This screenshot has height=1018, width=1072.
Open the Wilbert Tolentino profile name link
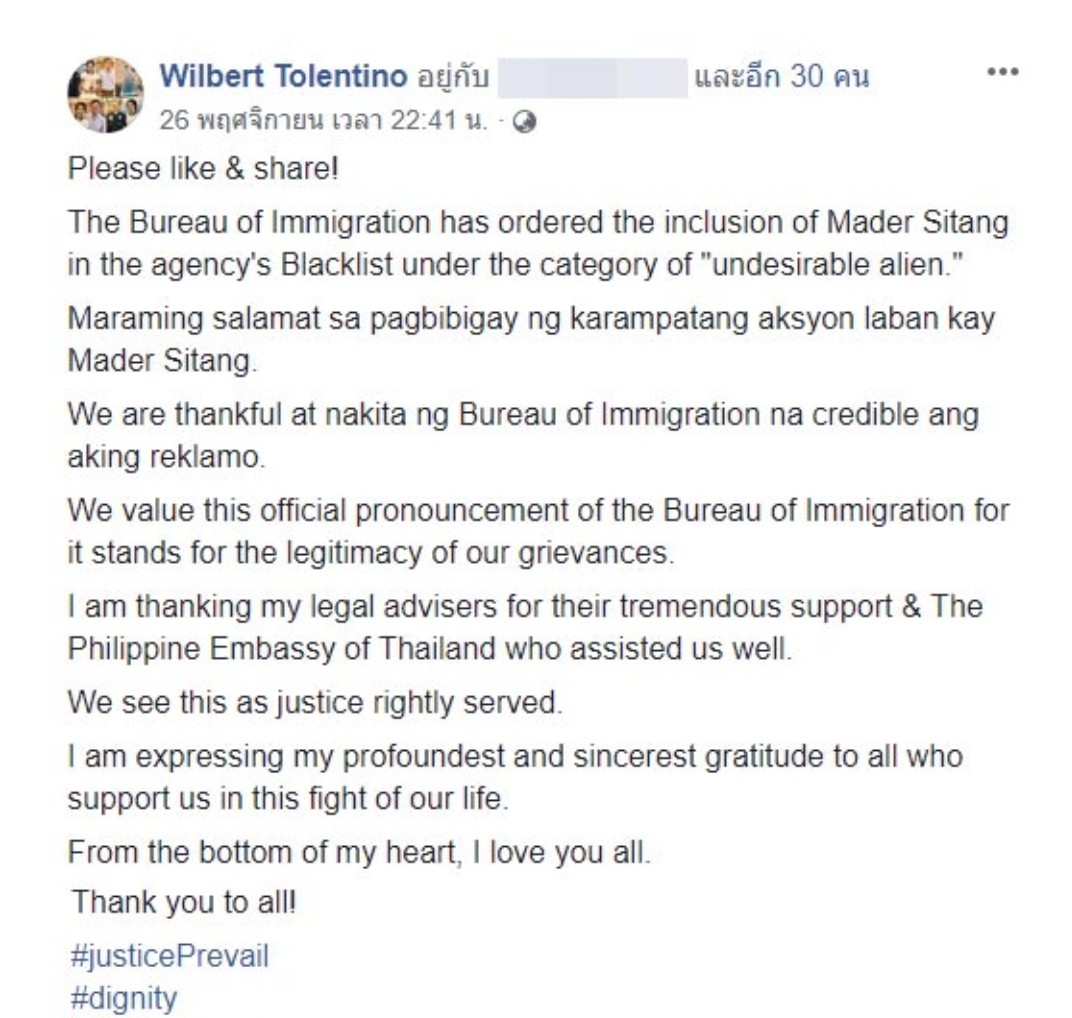pyautogui.click(x=283, y=75)
